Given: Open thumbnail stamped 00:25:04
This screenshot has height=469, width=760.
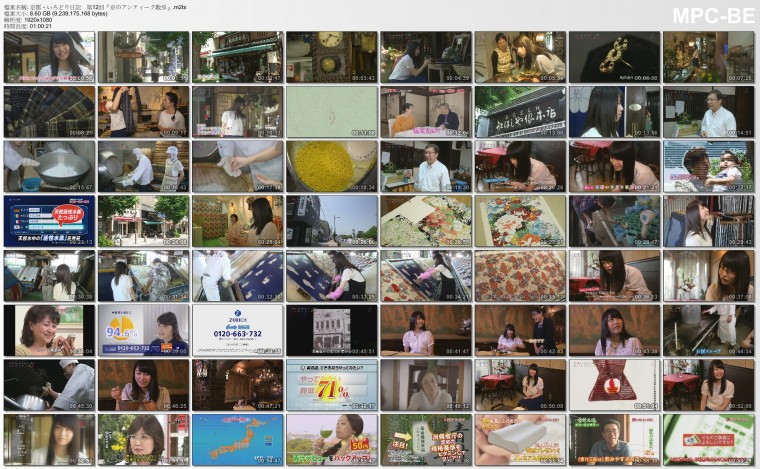Looking at the screenshot, I should coord(238,221).
